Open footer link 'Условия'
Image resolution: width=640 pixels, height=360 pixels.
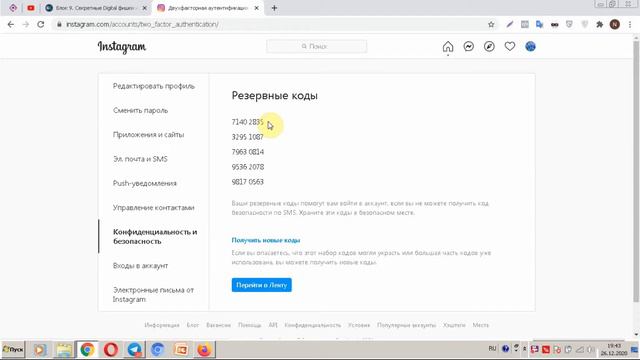pos(359,325)
